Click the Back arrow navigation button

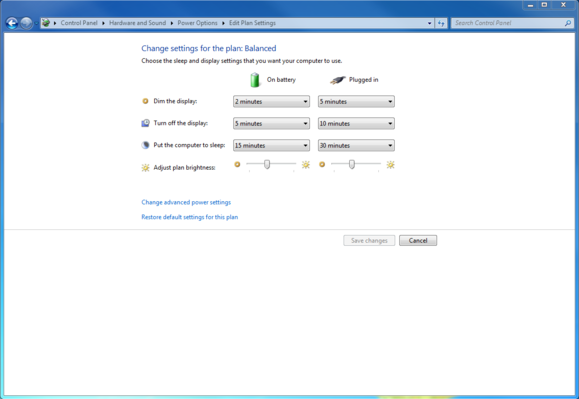[x=12, y=23]
